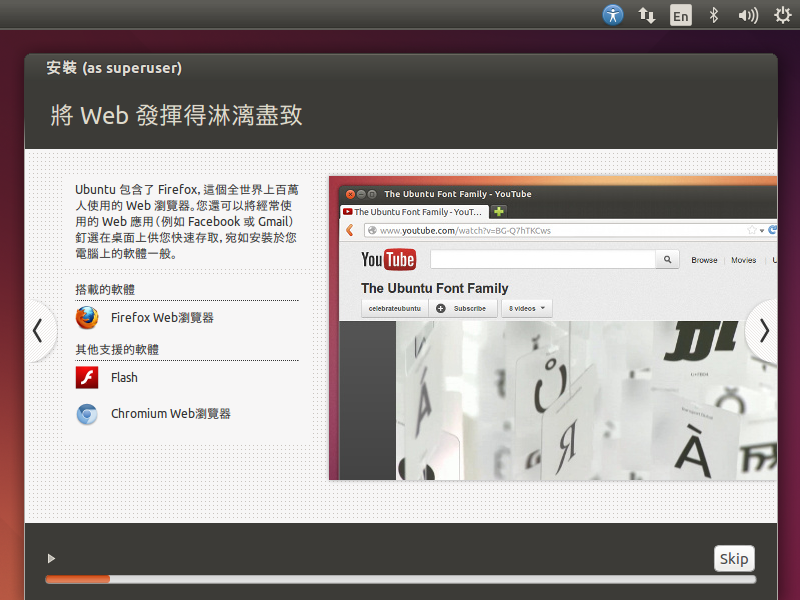Viewport: 800px width, 600px height.
Task: Click the YouTube logo in the screenshot
Action: click(x=388, y=260)
